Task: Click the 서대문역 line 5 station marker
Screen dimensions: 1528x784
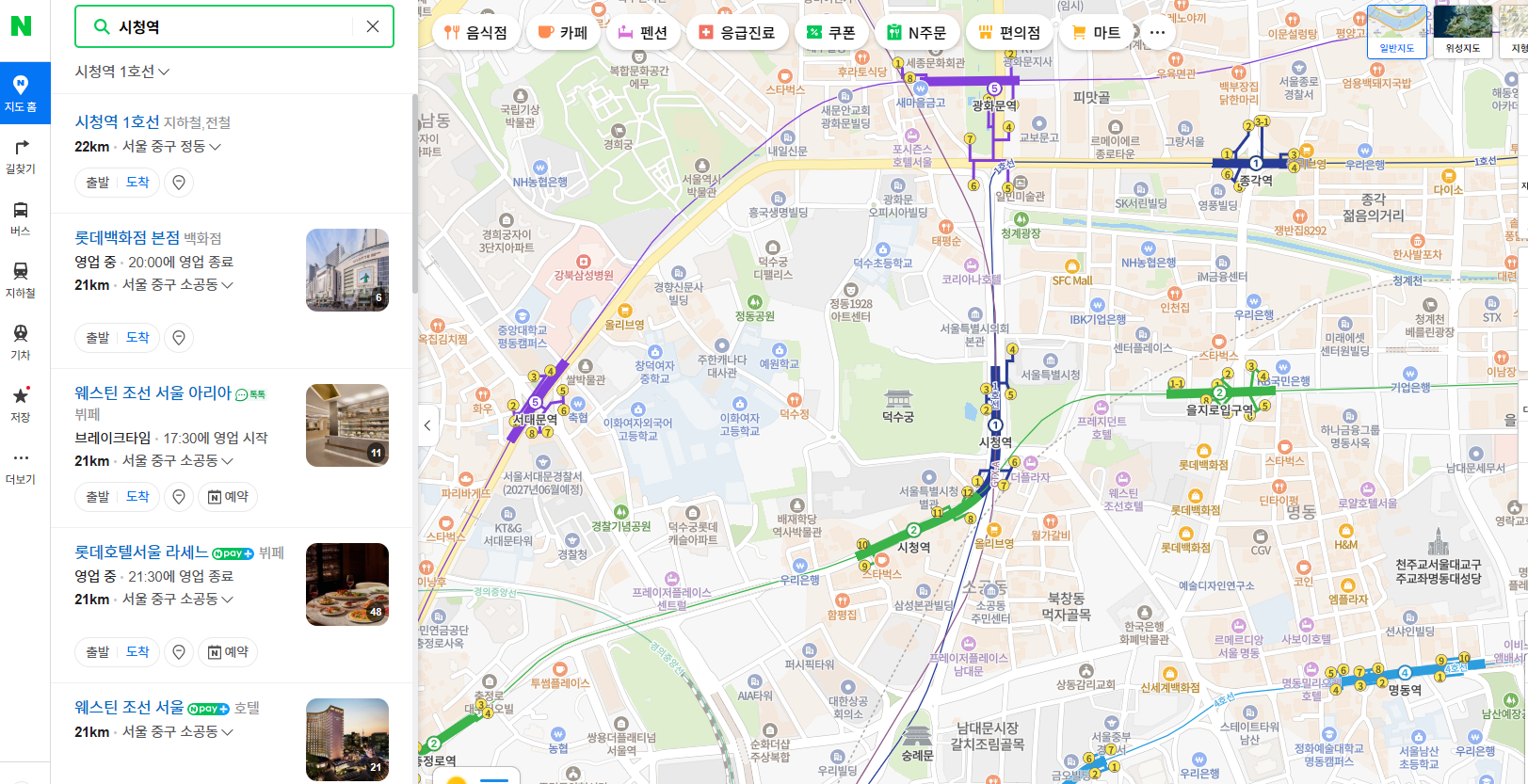Action: [535, 402]
